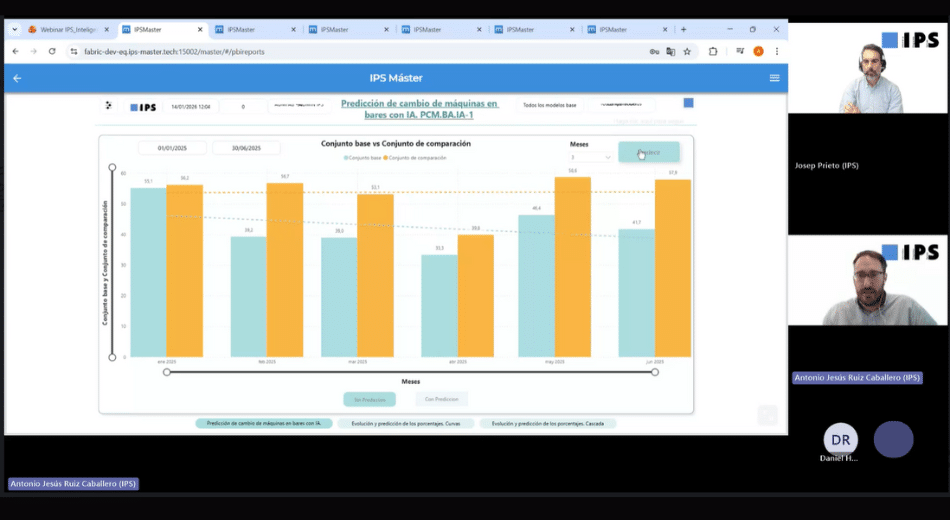Switch to 'Evolución y predicción de los porcentajes. Curvas' tab
Image resolution: width=950 pixels, height=520 pixels.
point(405,424)
